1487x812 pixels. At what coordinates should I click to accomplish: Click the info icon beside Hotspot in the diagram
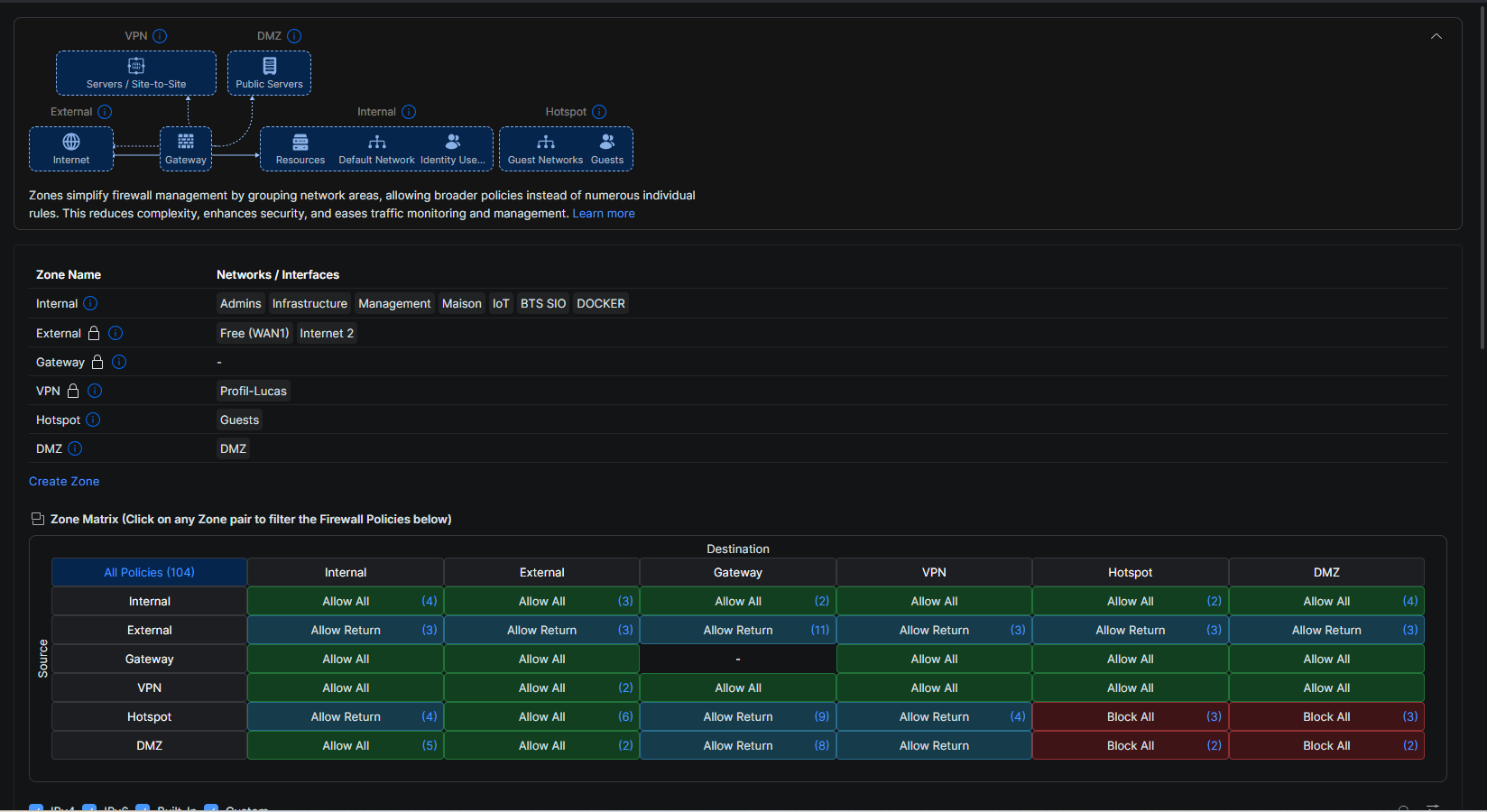599,112
